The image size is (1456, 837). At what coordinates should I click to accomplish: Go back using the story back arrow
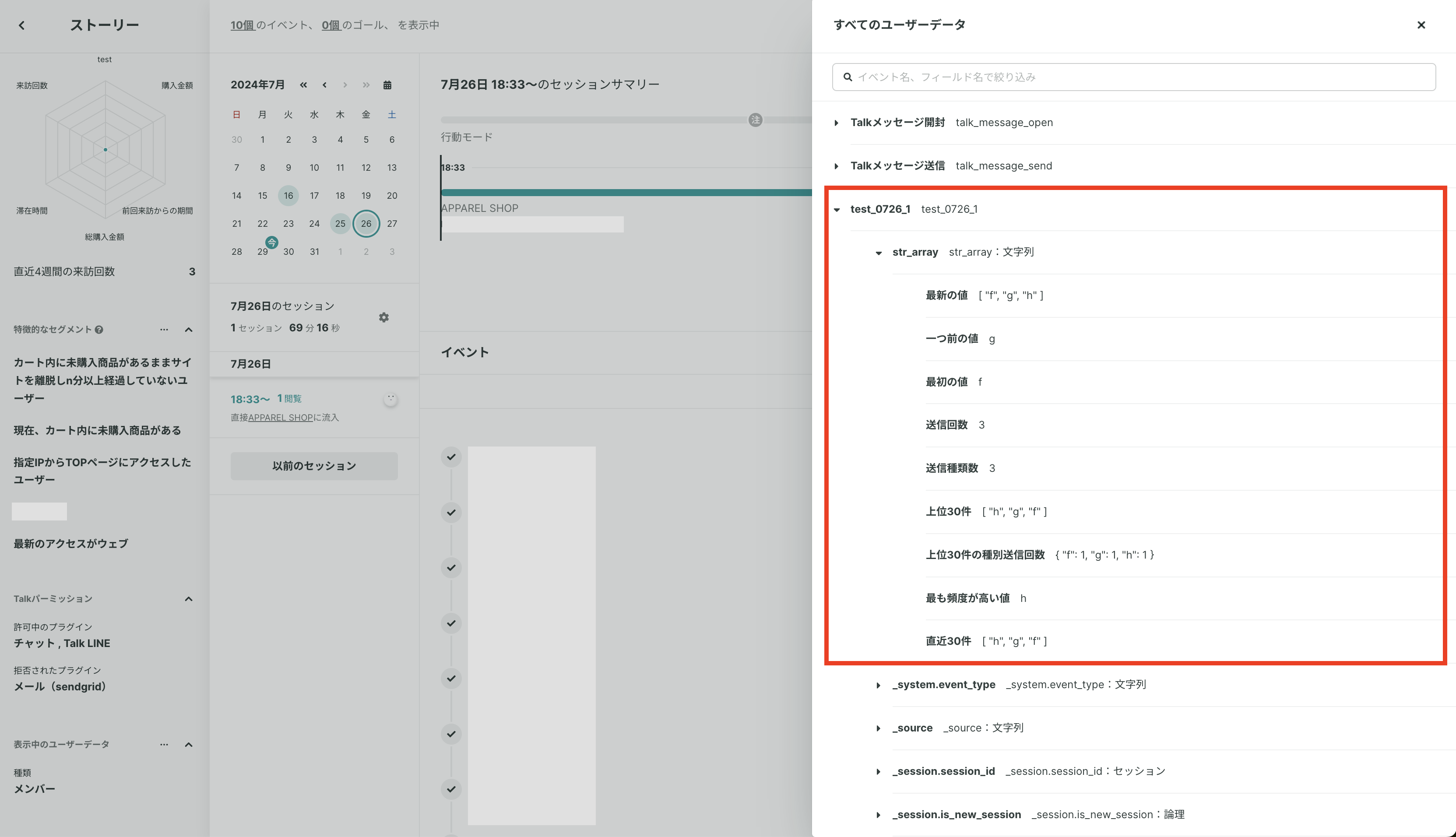click(x=22, y=25)
